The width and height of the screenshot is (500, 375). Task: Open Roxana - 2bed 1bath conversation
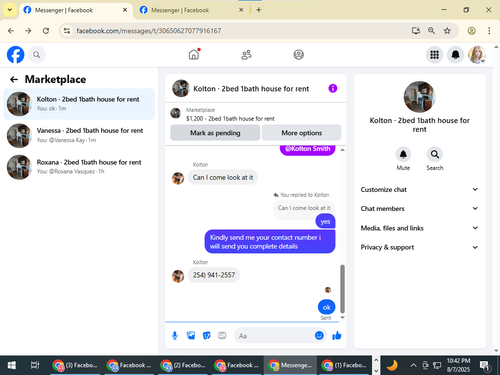[79, 167]
